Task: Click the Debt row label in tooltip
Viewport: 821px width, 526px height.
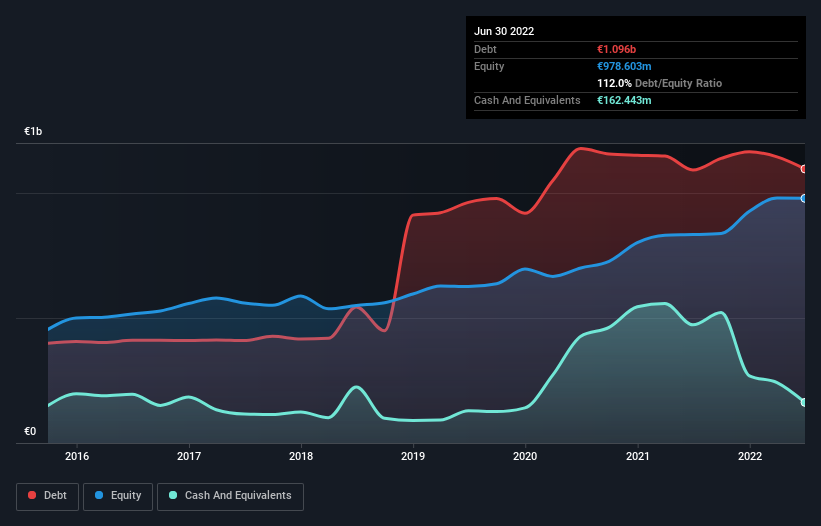Action: (485, 49)
